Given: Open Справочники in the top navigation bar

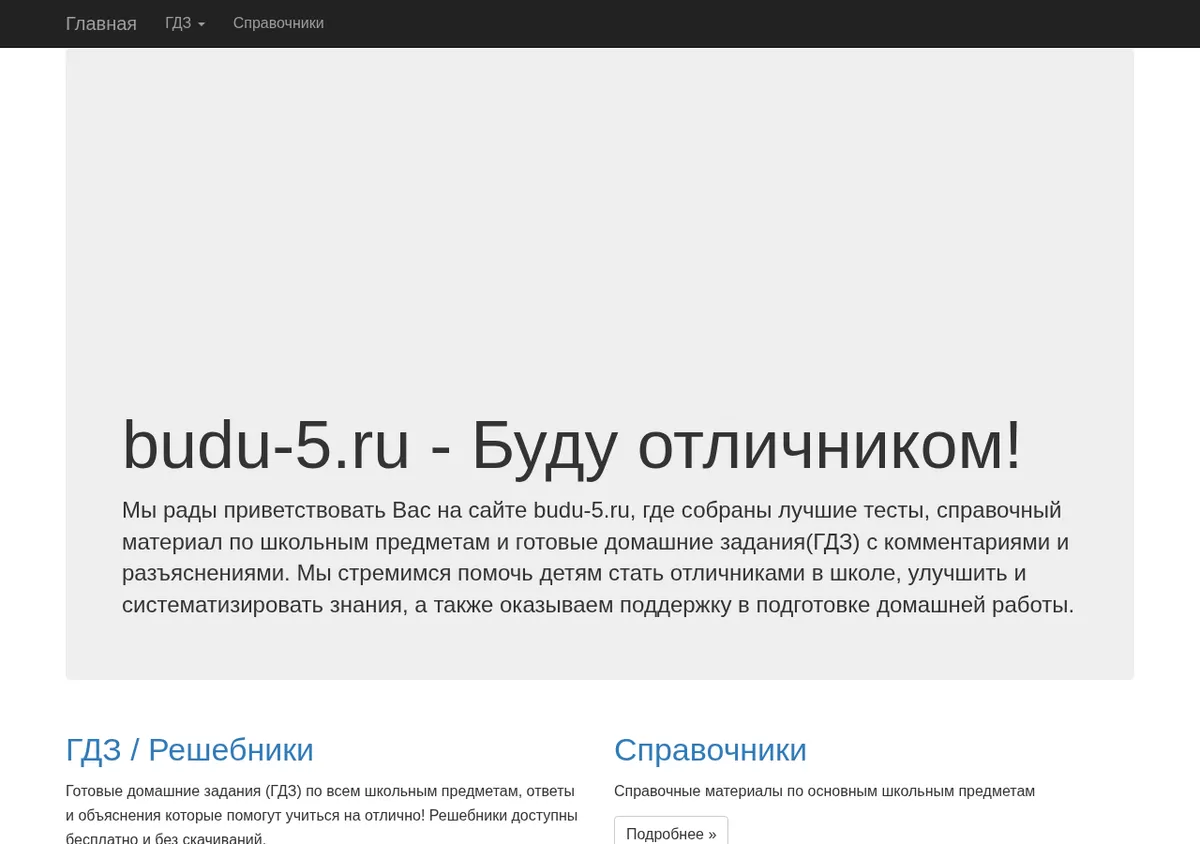Looking at the screenshot, I should (x=278, y=23).
